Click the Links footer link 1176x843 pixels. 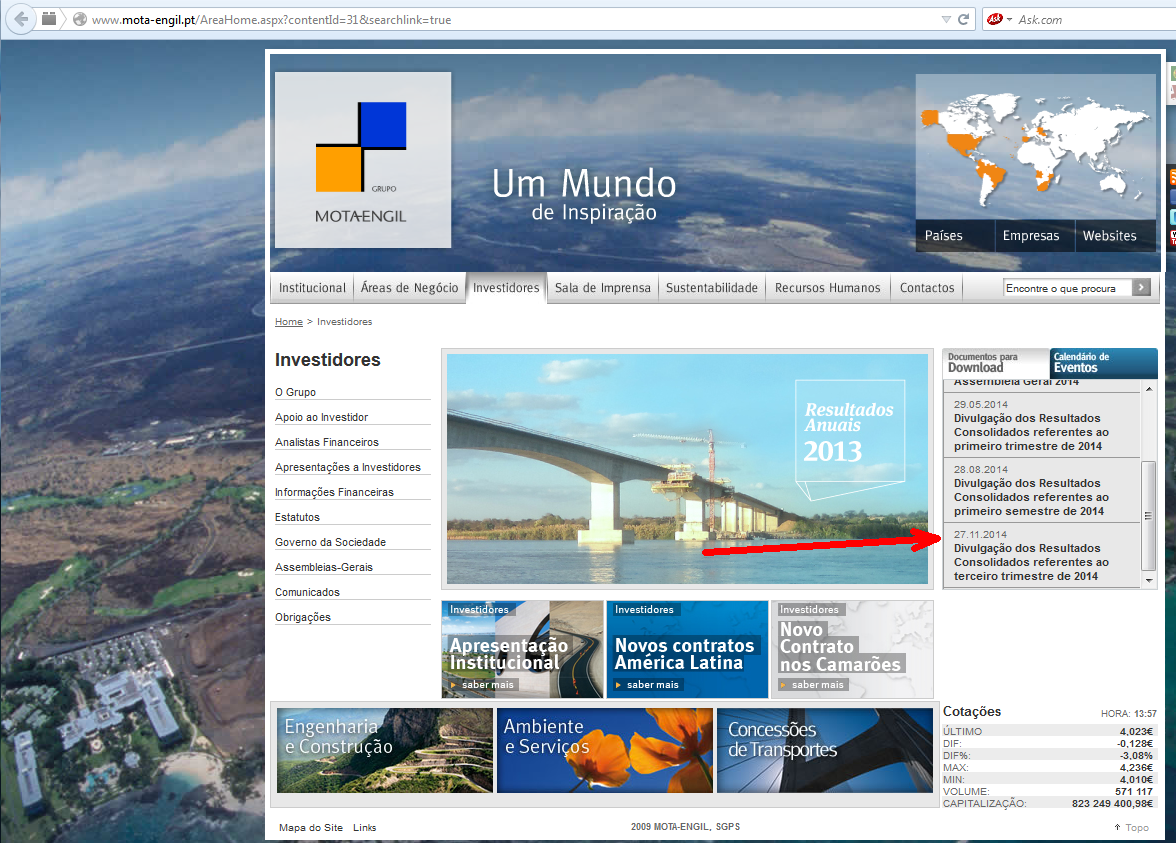click(364, 828)
